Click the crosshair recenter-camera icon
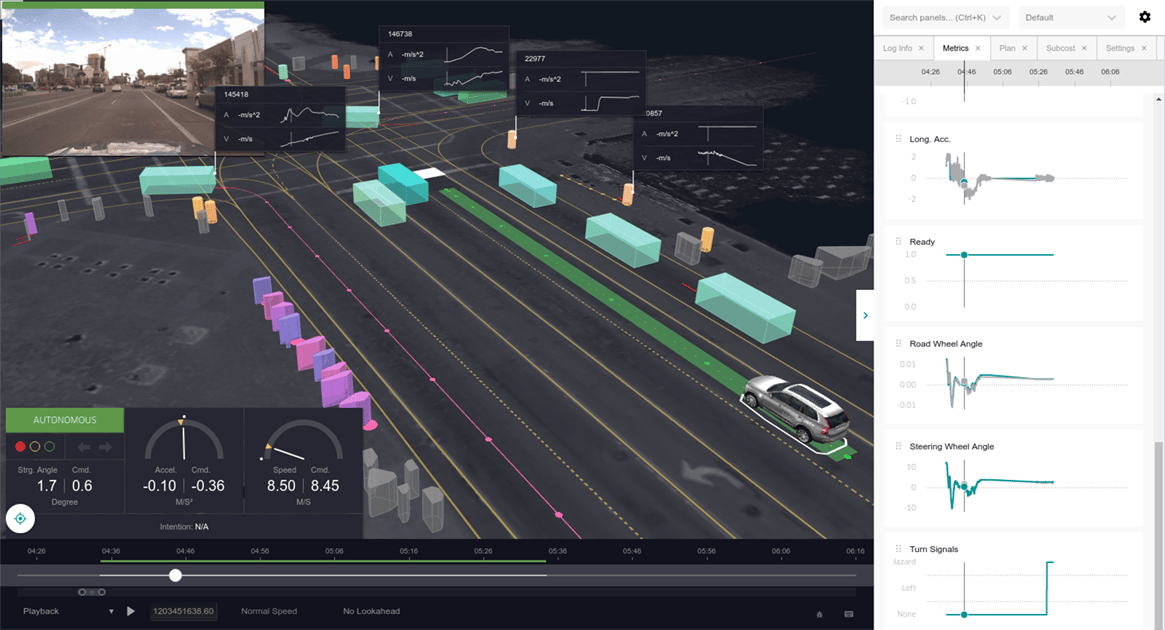1165x630 pixels. tap(20, 518)
